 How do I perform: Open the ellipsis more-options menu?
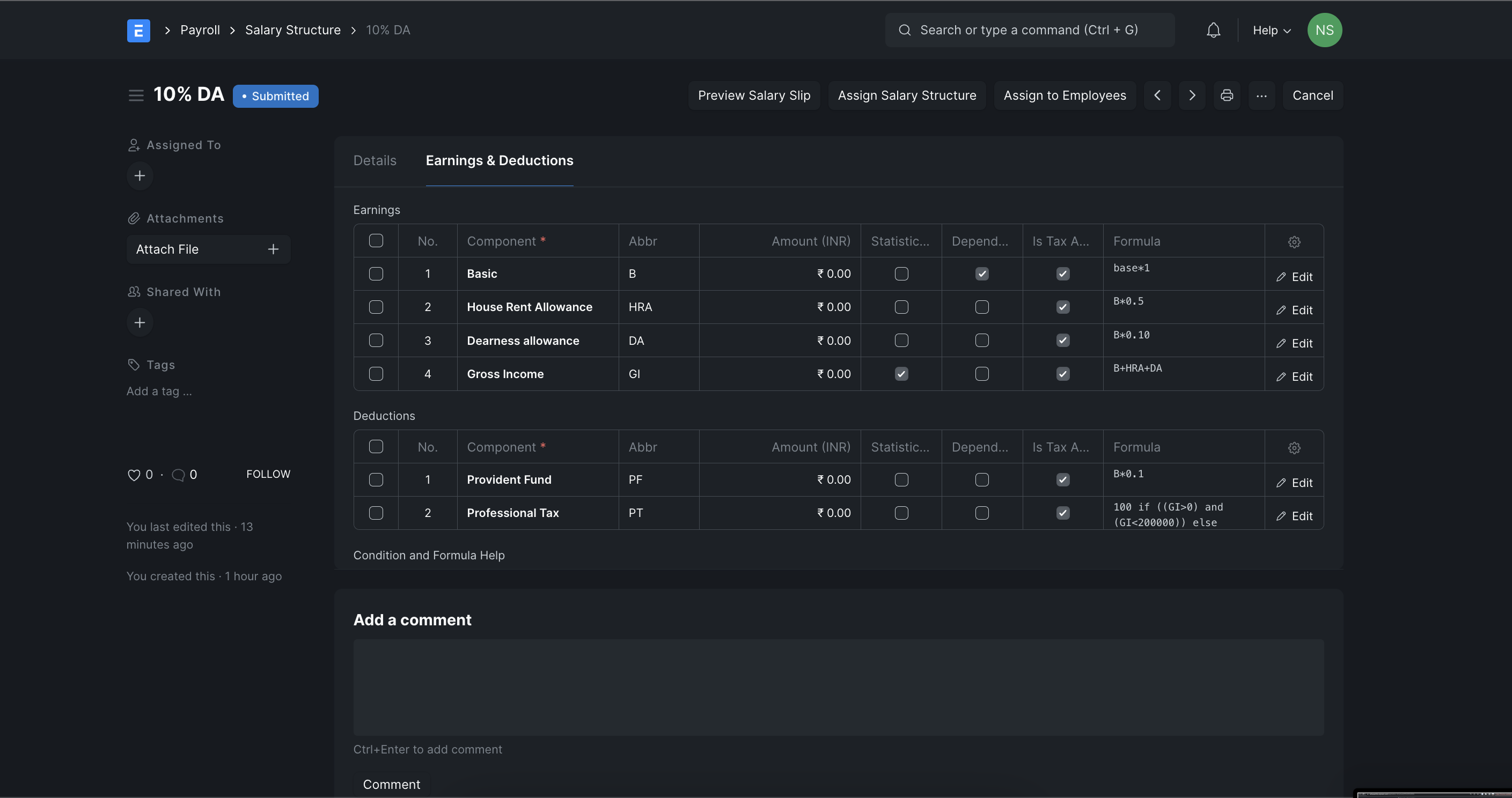pyautogui.click(x=1261, y=95)
